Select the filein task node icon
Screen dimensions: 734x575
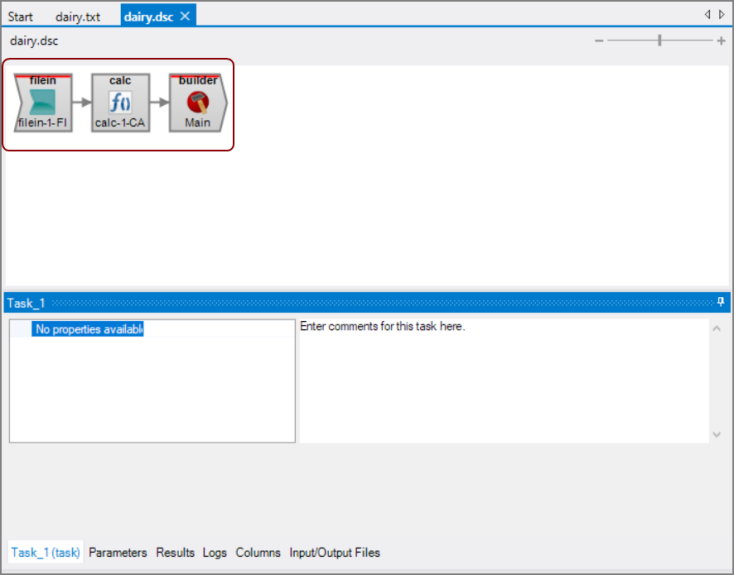(43, 102)
